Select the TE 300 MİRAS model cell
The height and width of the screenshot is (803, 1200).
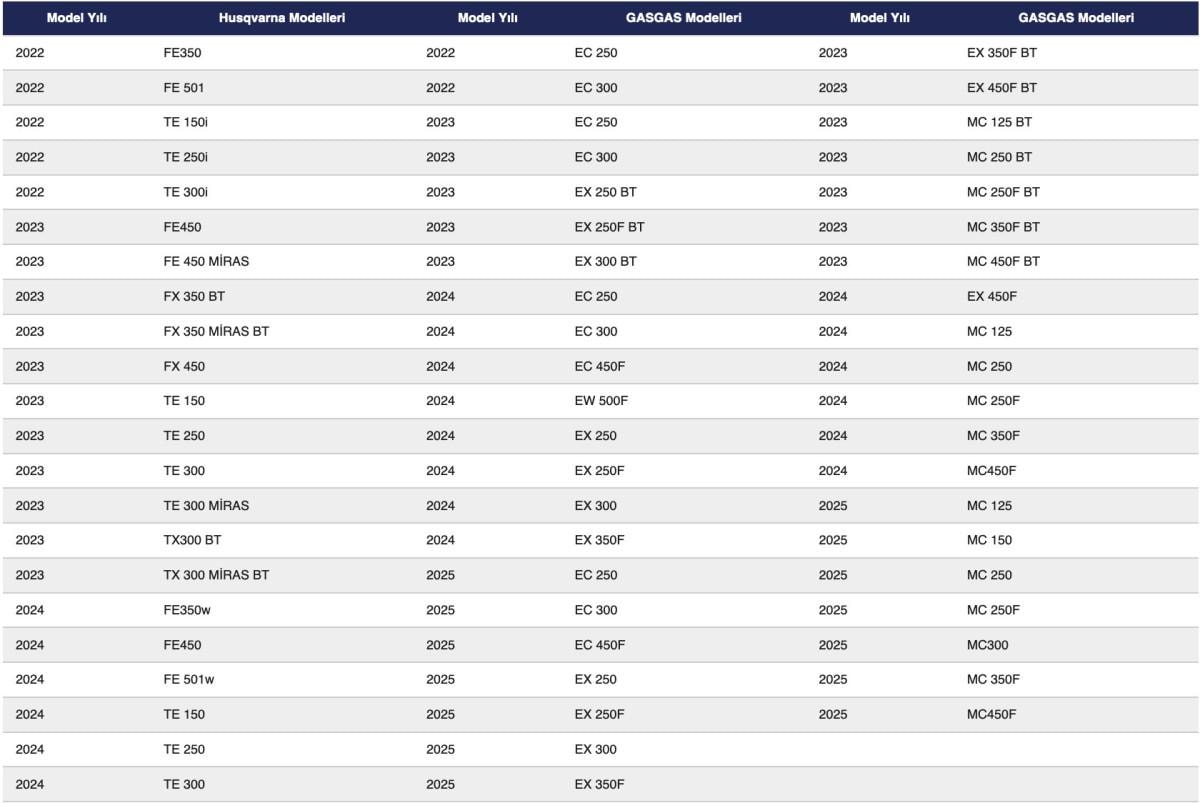point(206,506)
